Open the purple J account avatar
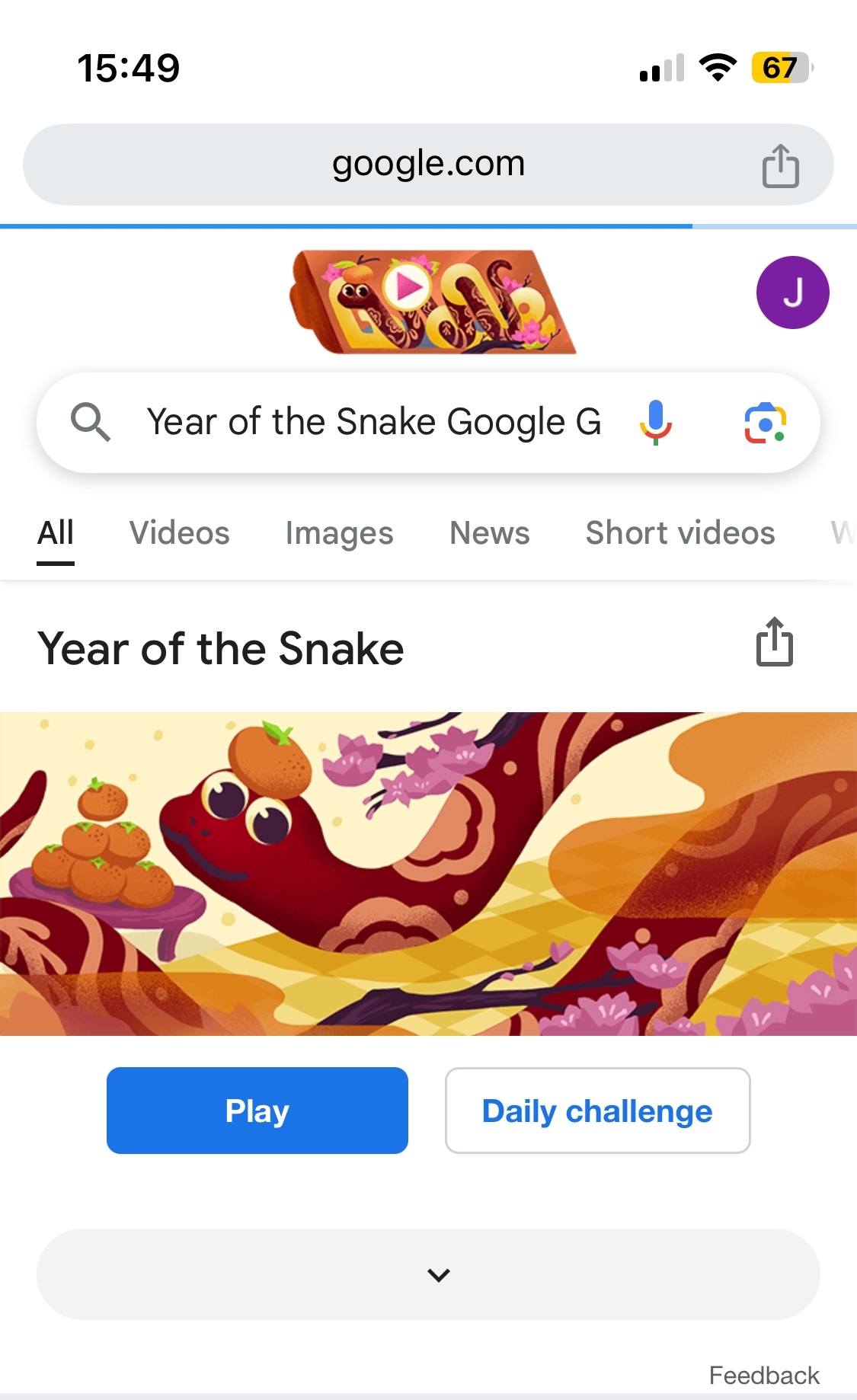The image size is (857, 1400). click(x=792, y=292)
